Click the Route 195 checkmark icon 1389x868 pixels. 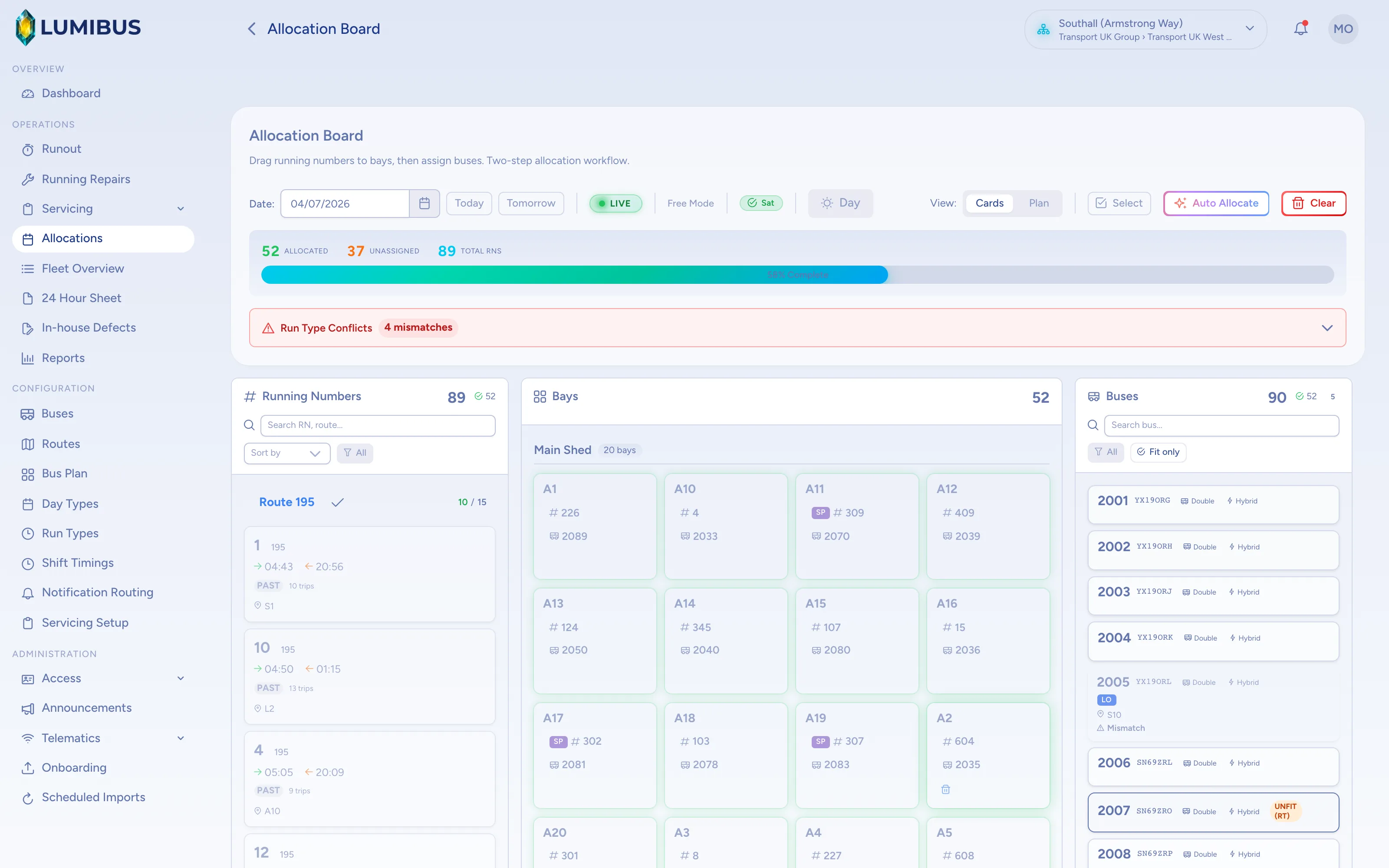(338, 502)
